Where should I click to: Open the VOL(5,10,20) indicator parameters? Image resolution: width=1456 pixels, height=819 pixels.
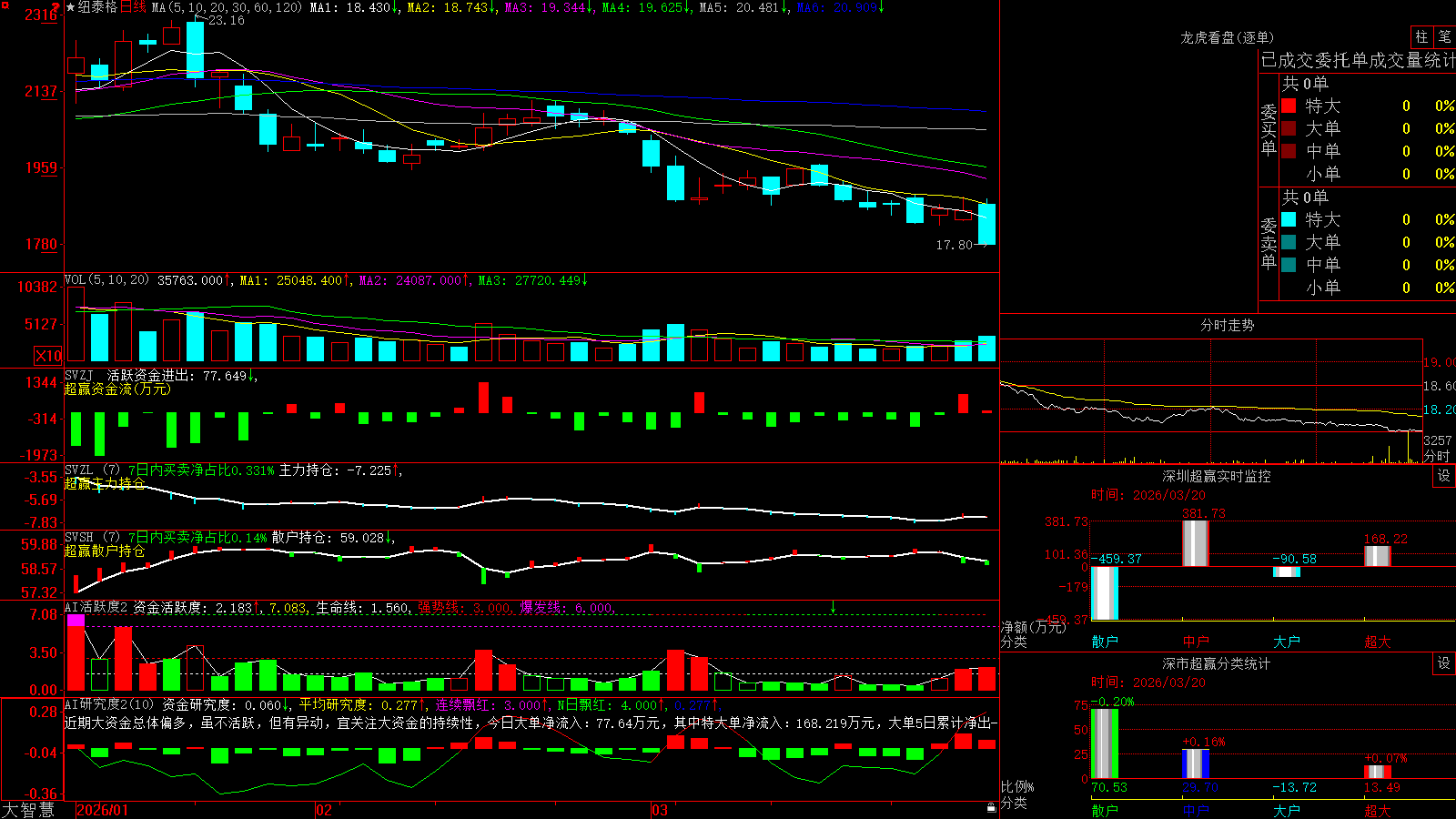point(106,280)
